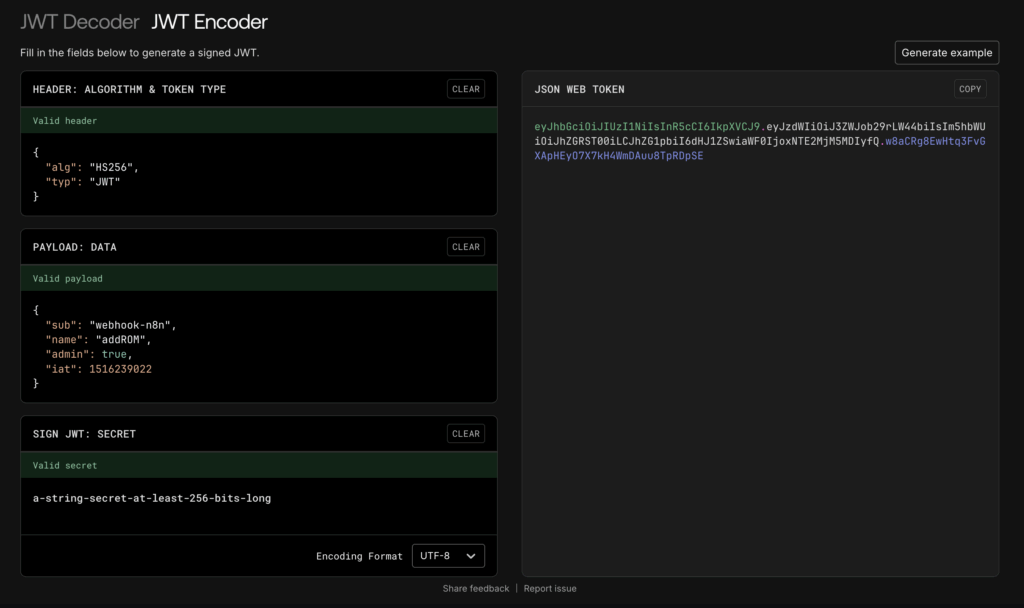Clear the payload data section

(466, 247)
